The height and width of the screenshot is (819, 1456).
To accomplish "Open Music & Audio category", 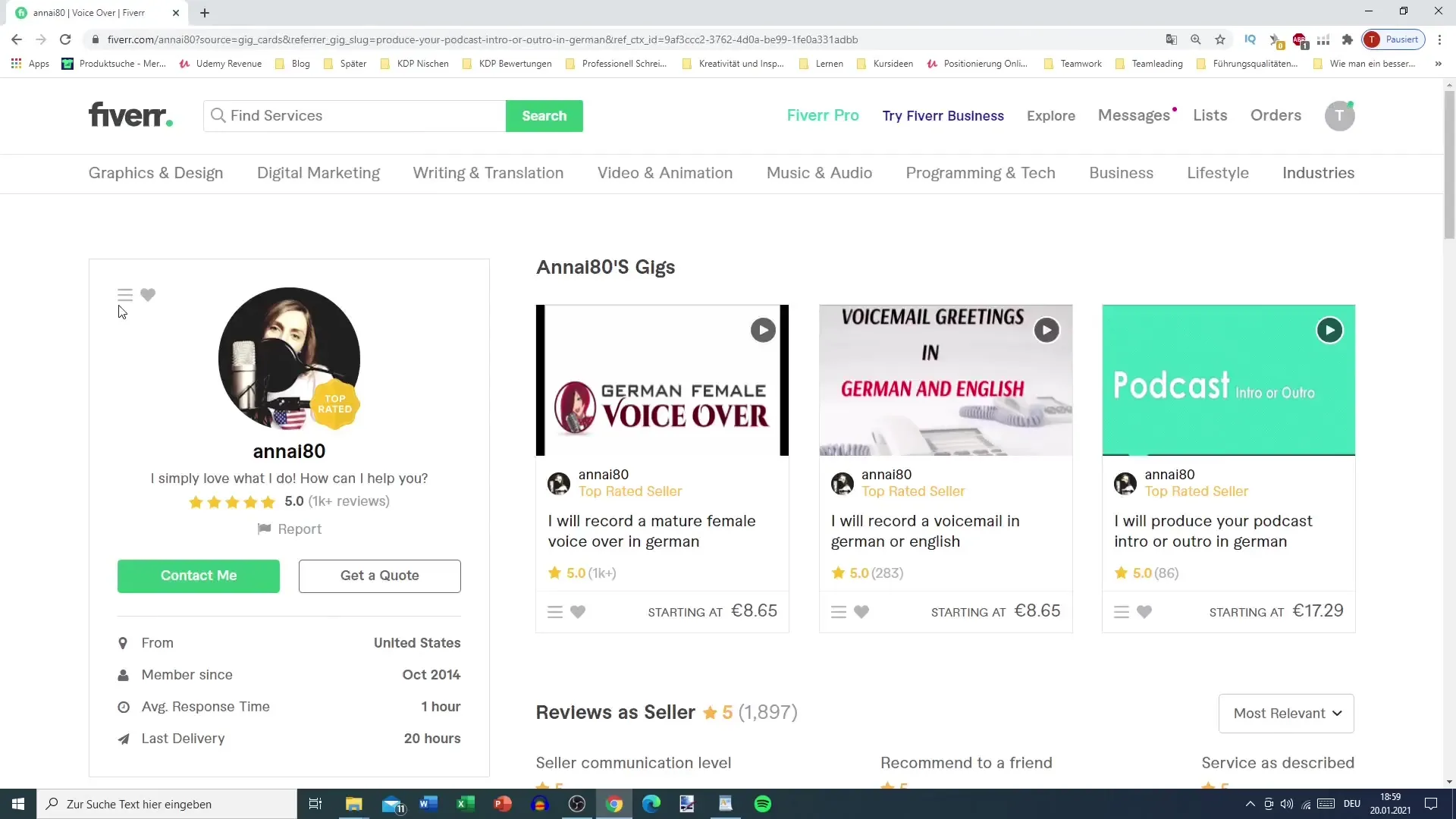I will 819,173.
